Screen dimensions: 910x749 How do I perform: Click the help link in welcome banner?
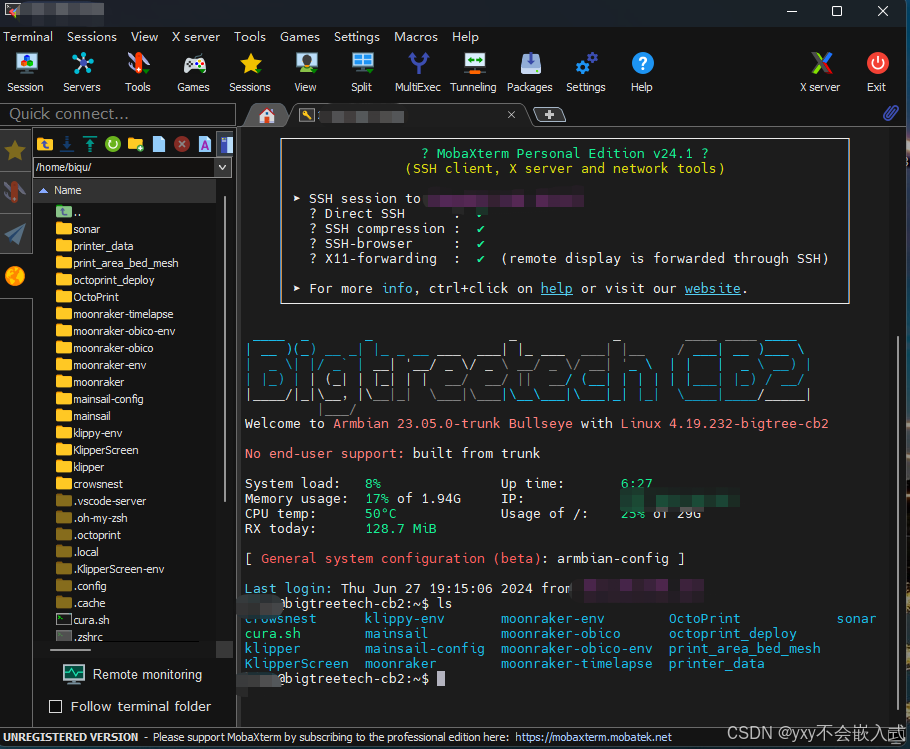pyautogui.click(x=557, y=288)
